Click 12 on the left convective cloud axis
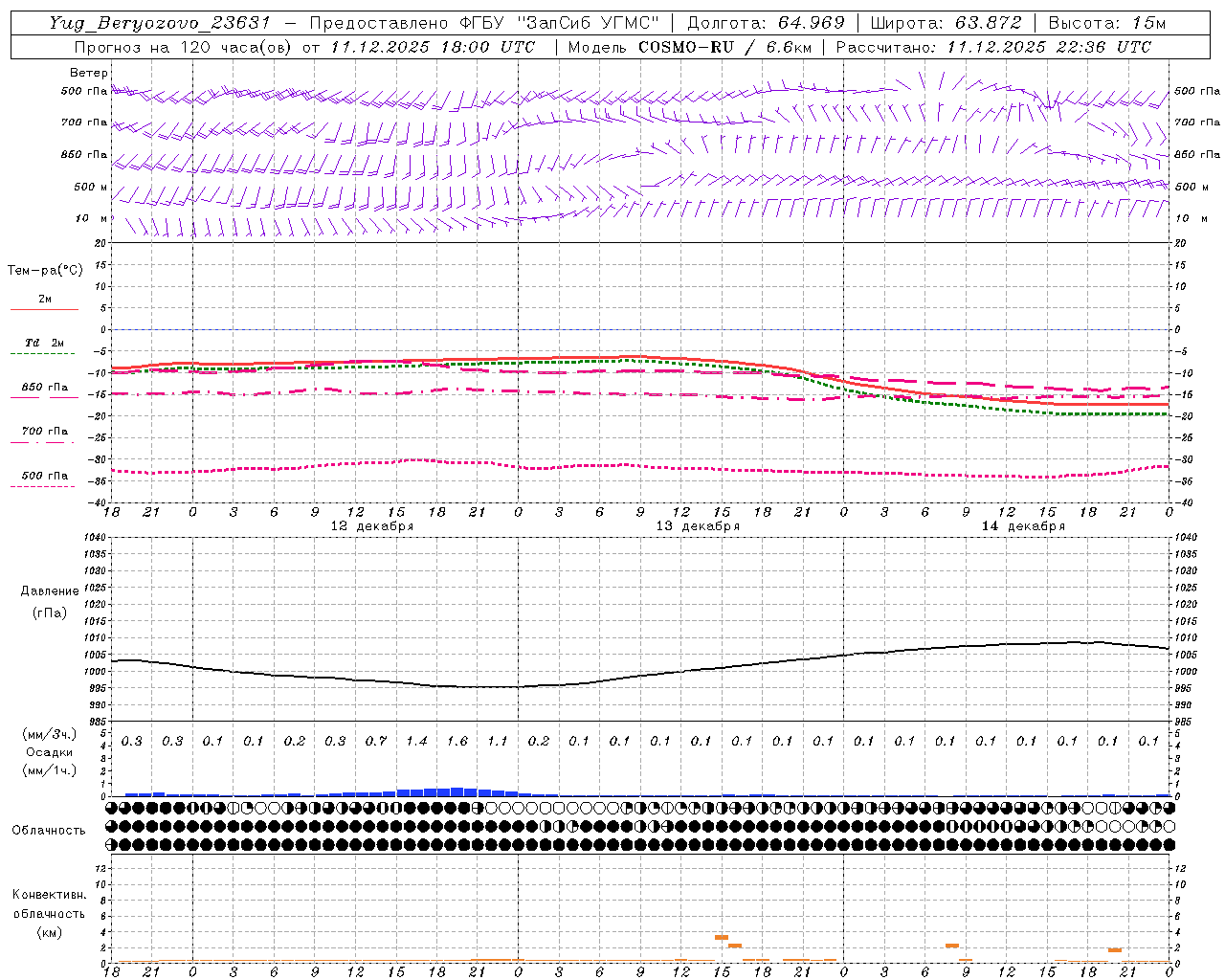The height and width of the screenshot is (980, 1225). point(101,868)
